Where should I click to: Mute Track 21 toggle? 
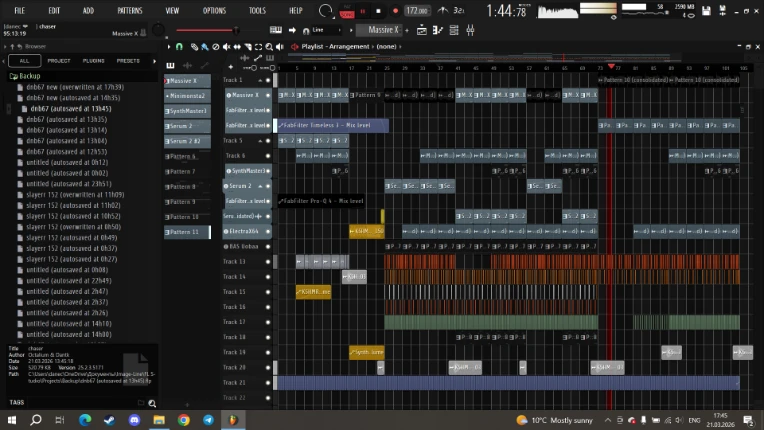(x=267, y=382)
